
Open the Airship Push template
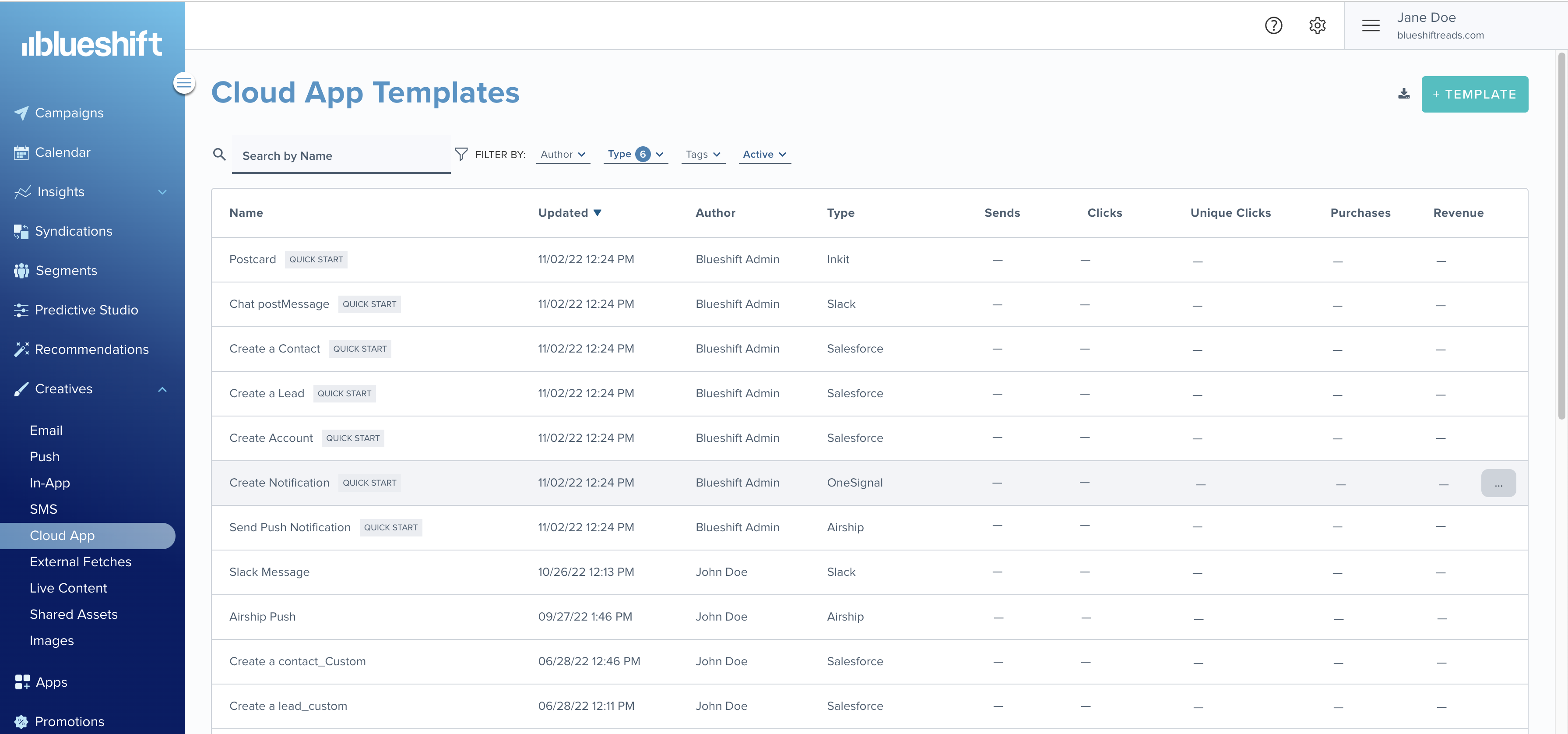tap(262, 617)
